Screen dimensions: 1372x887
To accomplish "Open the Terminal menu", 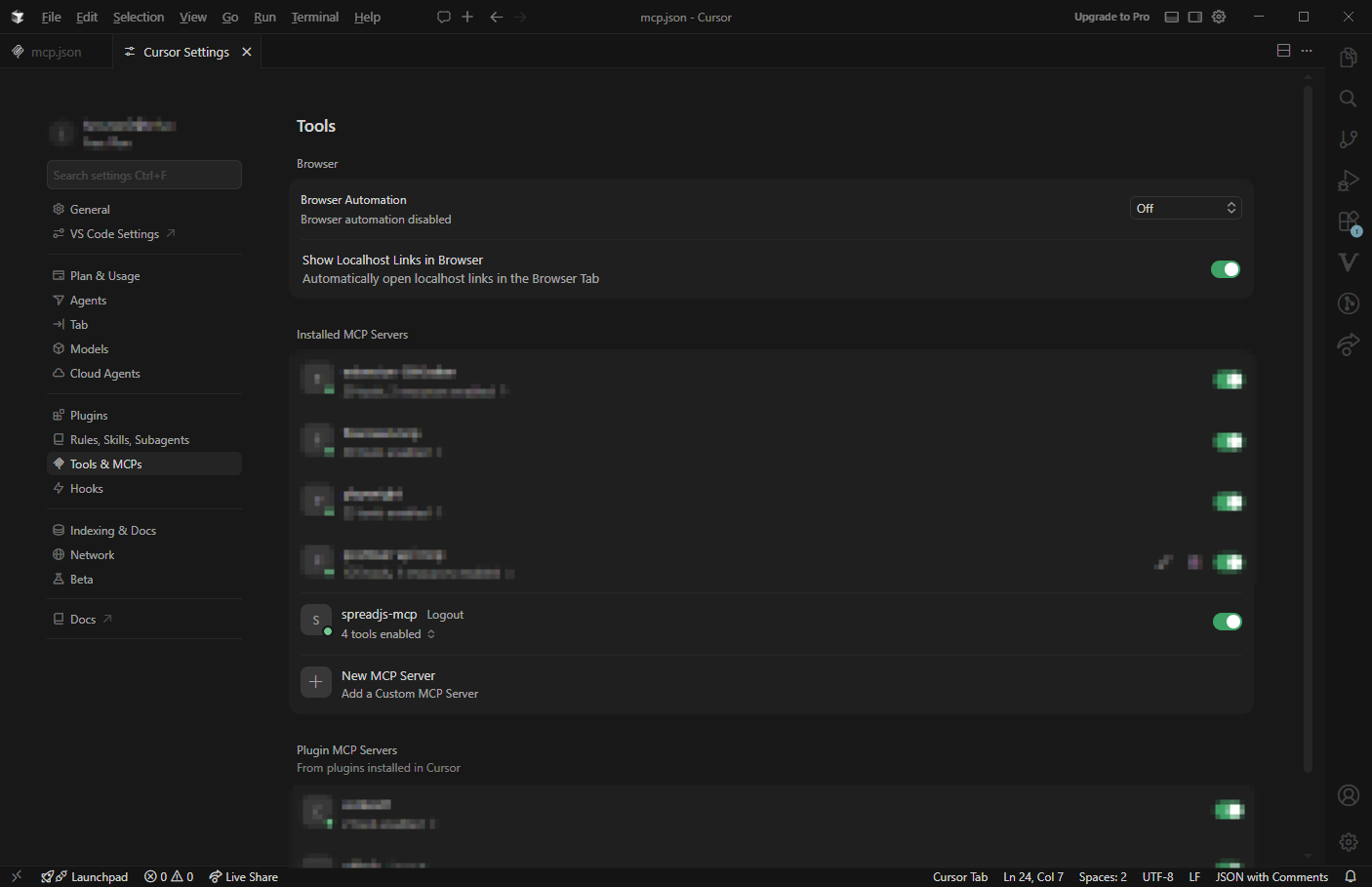I will click(315, 17).
